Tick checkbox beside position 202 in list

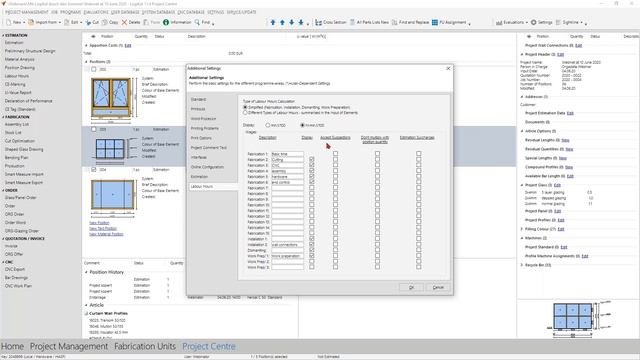94,69
